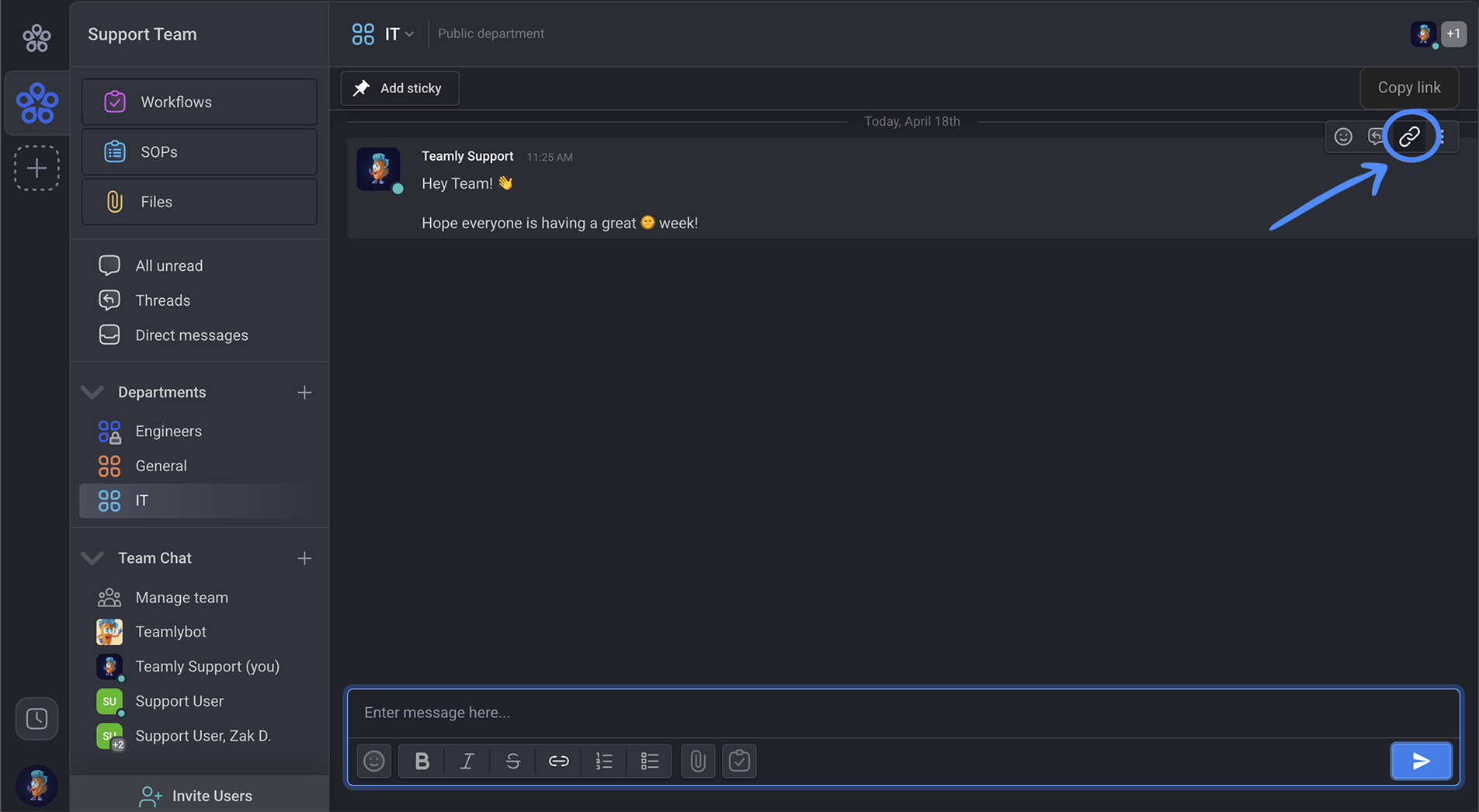1479x812 pixels.
Task: Toggle bold formatting
Action: [422, 762]
